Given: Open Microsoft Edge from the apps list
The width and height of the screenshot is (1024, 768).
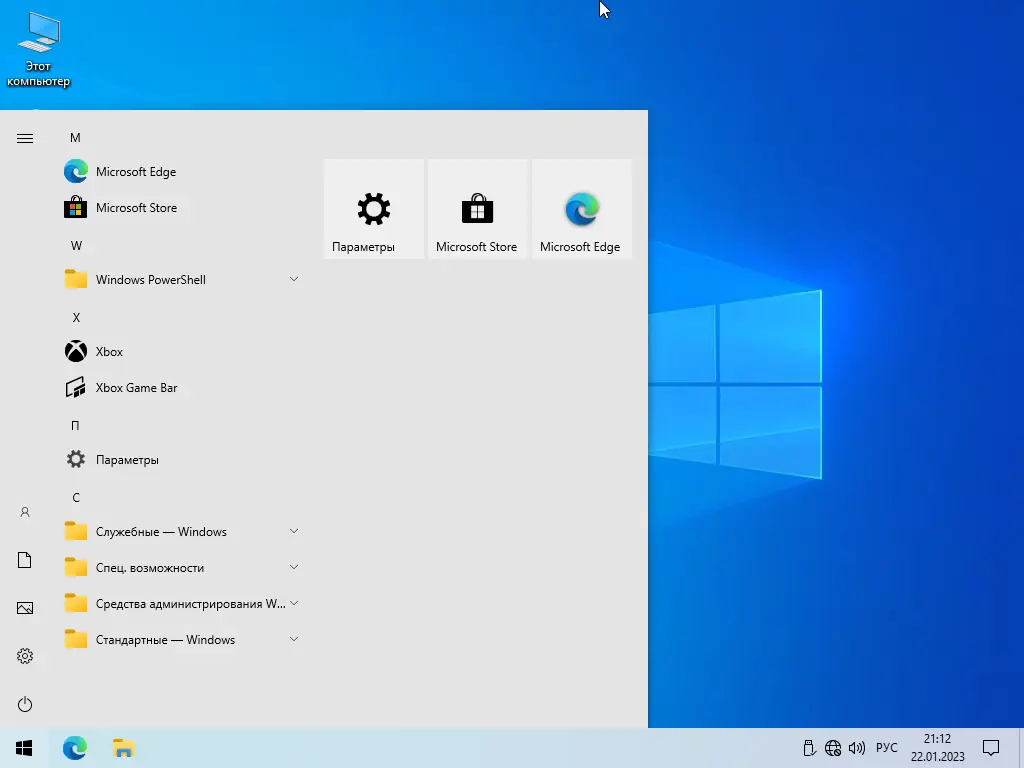Looking at the screenshot, I should coord(183,172).
